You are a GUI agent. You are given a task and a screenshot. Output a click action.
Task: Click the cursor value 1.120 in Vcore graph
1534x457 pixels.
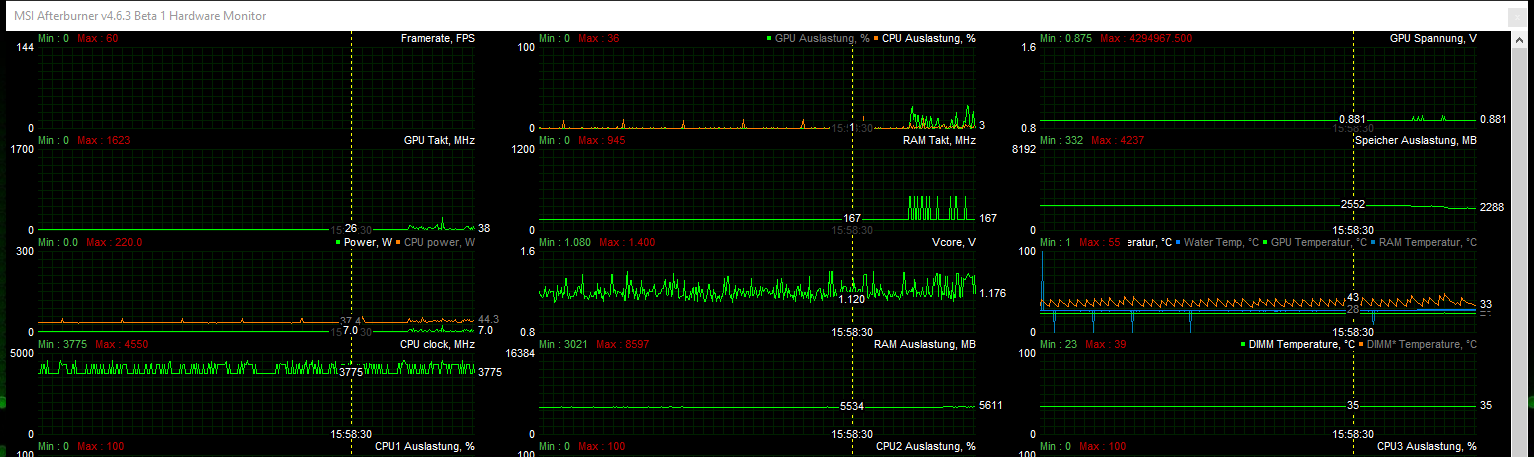tap(851, 299)
